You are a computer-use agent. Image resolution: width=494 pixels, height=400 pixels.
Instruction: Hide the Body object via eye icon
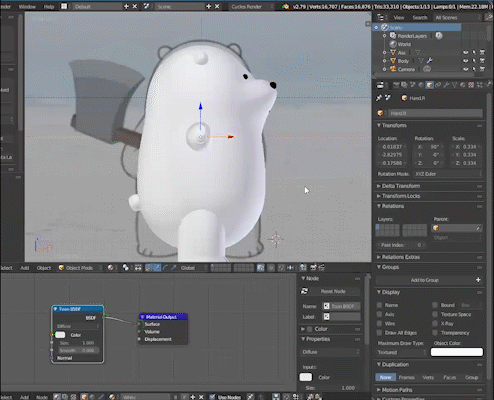tap(466, 61)
